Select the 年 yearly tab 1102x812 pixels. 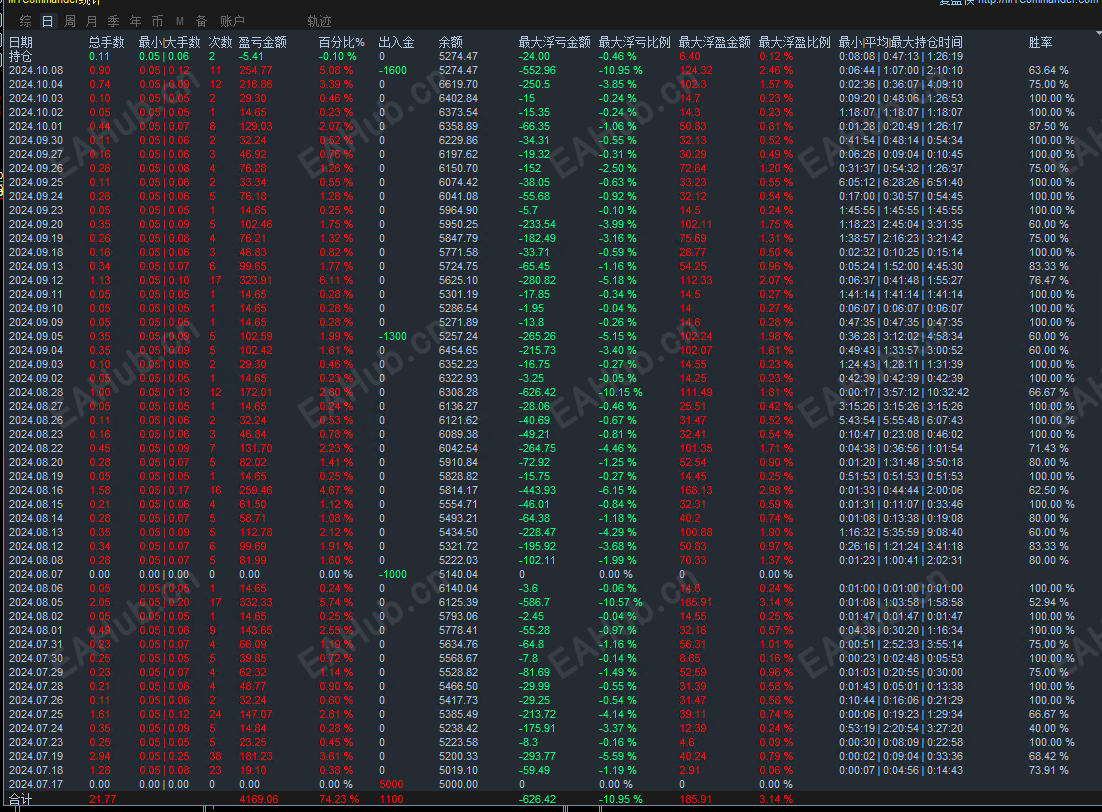(135, 21)
